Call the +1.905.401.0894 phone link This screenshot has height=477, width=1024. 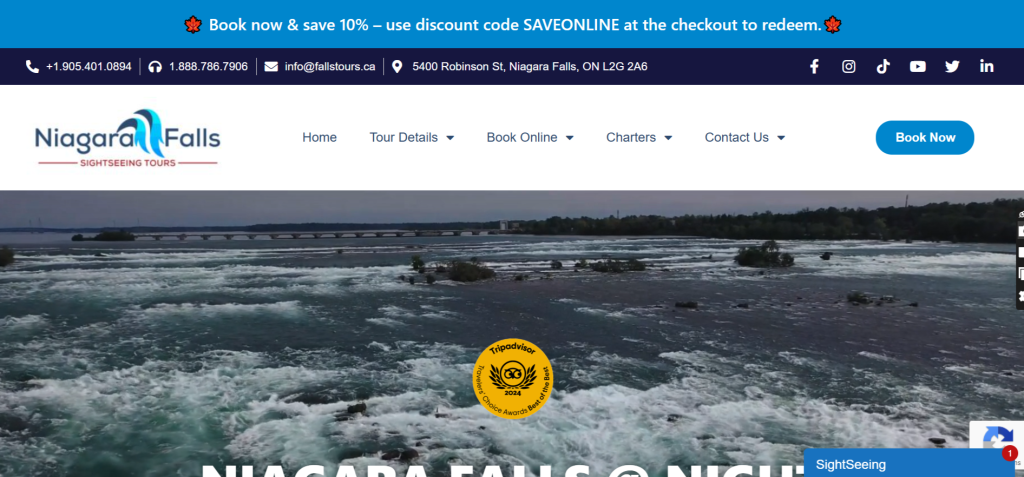coord(79,67)
